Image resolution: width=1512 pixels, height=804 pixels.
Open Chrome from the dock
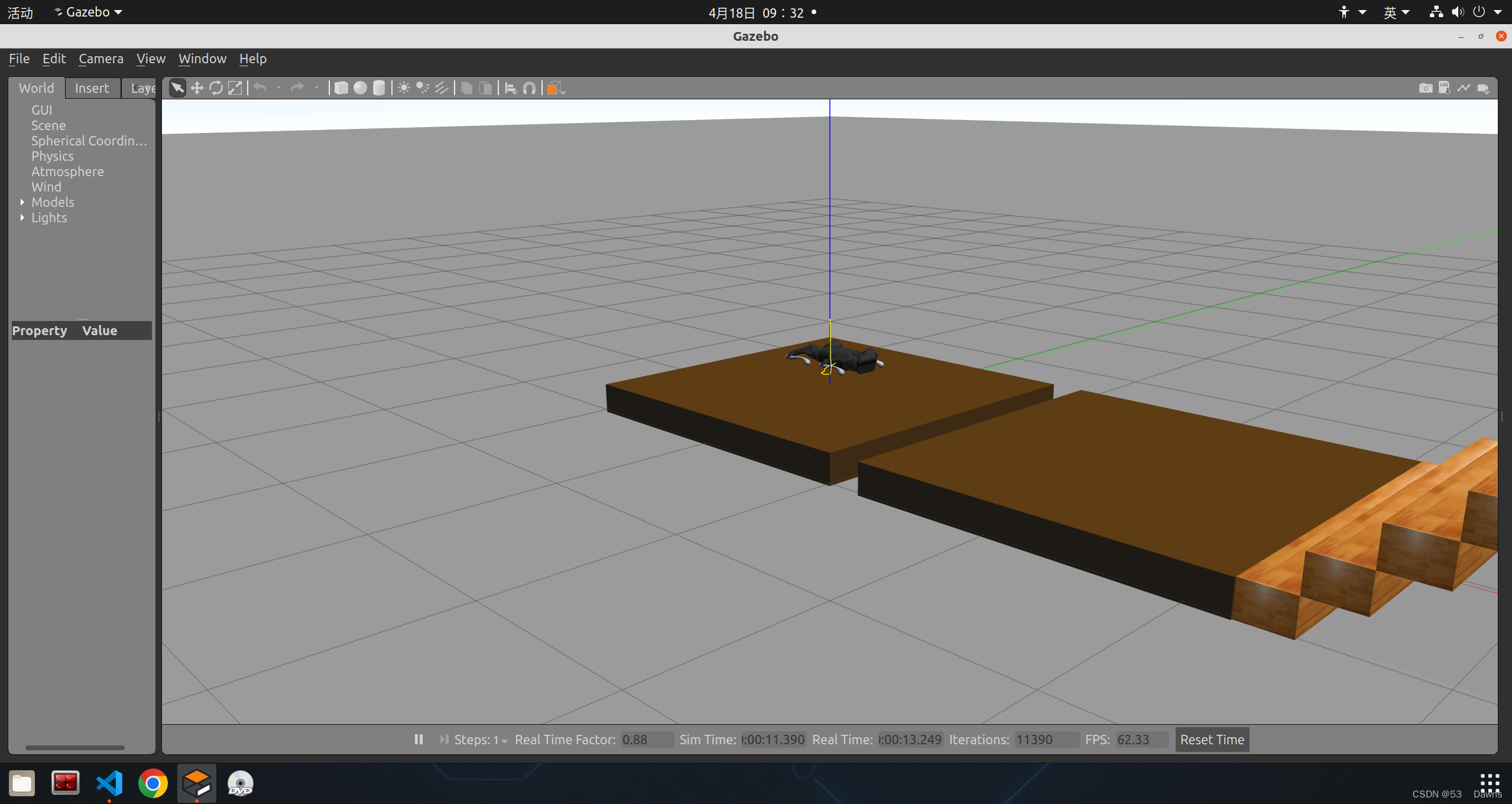(x=153, y=784)
